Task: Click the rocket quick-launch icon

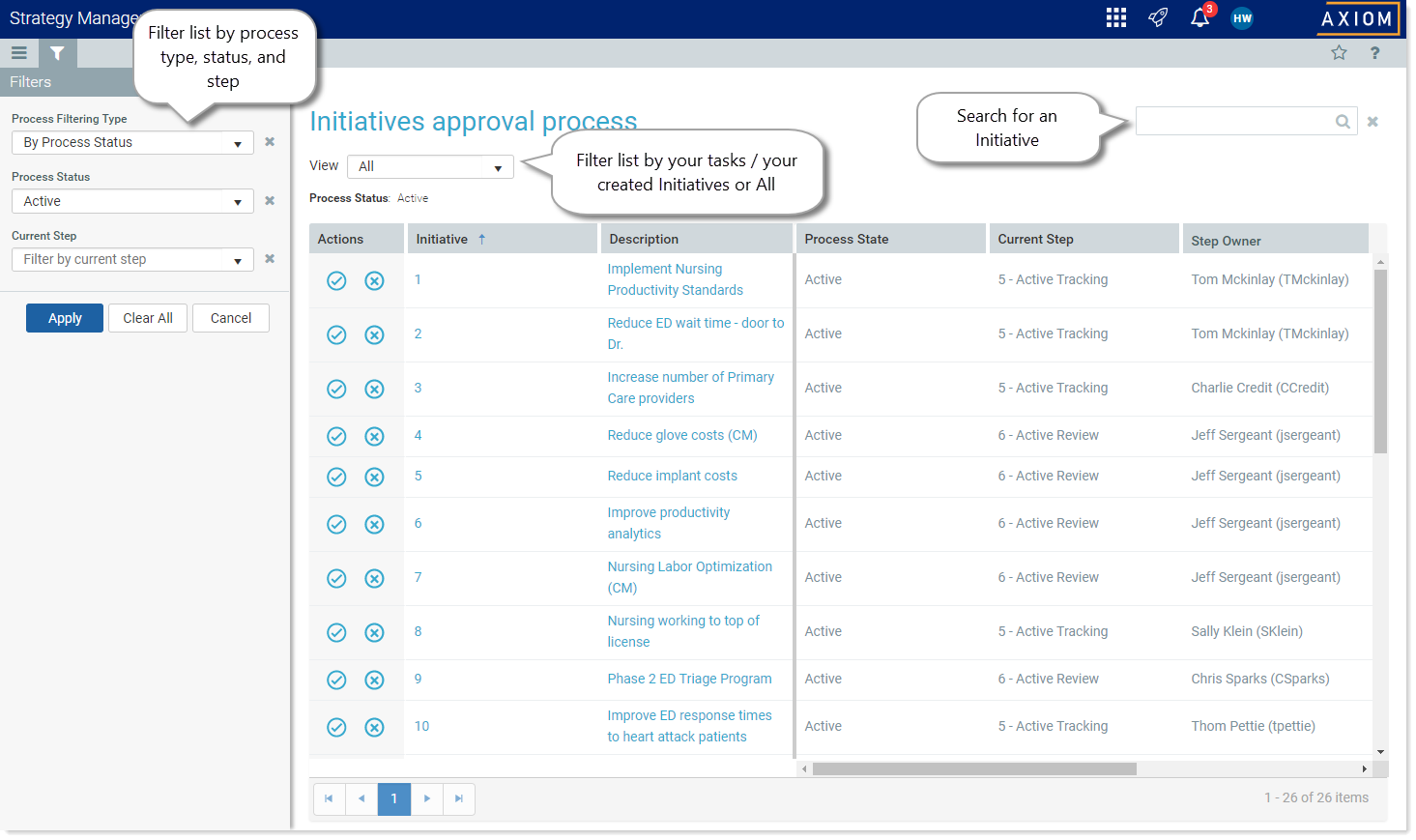Action: (1157, 17)
